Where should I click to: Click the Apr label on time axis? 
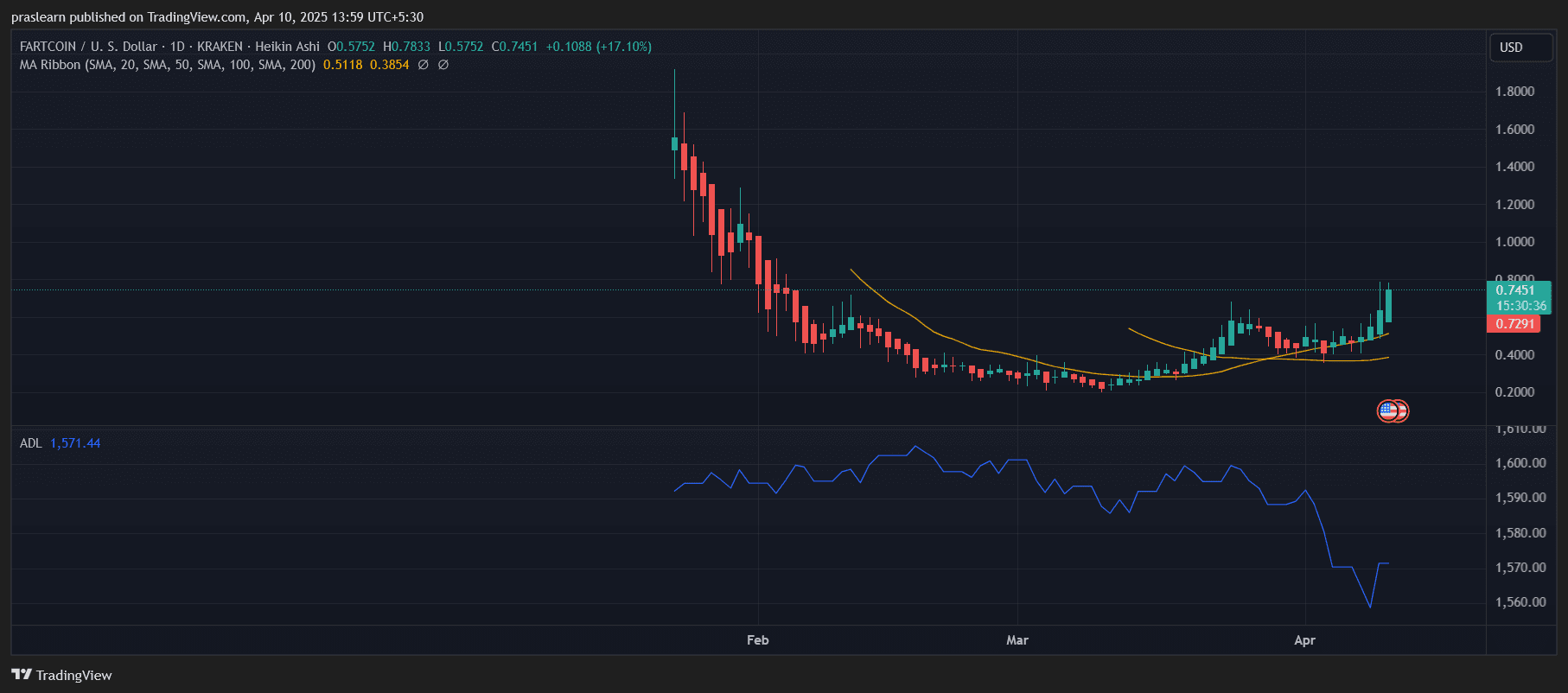1304,640
